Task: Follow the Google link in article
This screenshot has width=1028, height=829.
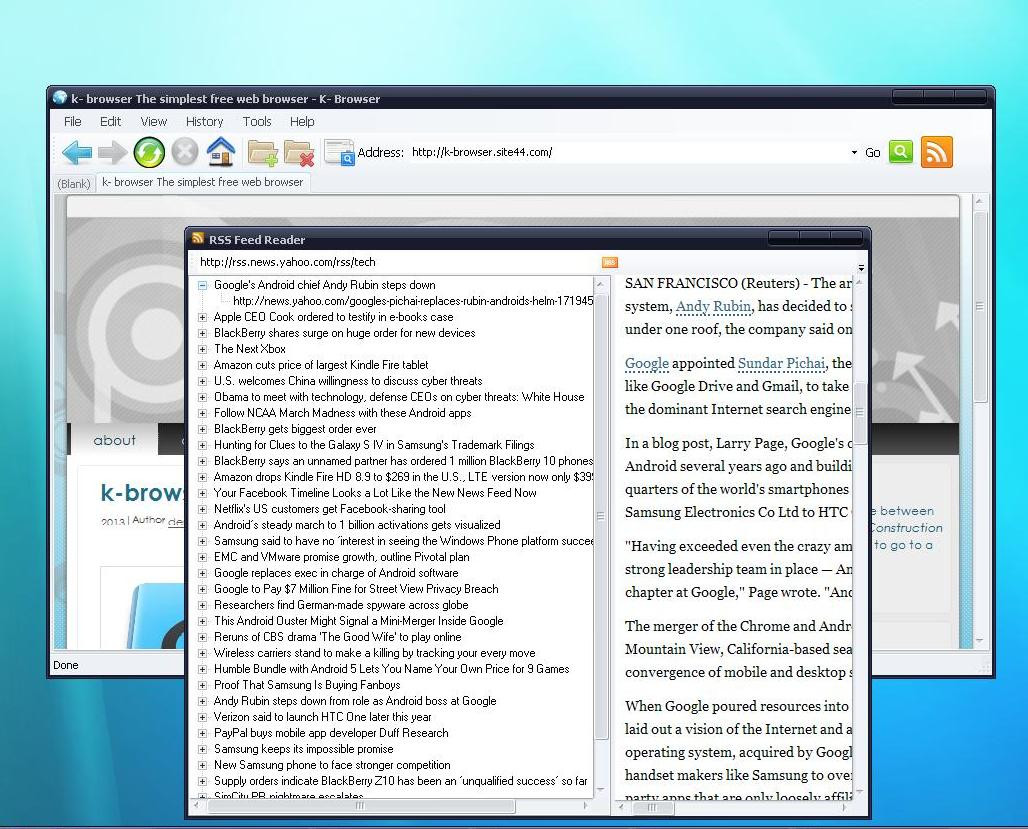Action: pyautogui.click(x=646, y=363)
